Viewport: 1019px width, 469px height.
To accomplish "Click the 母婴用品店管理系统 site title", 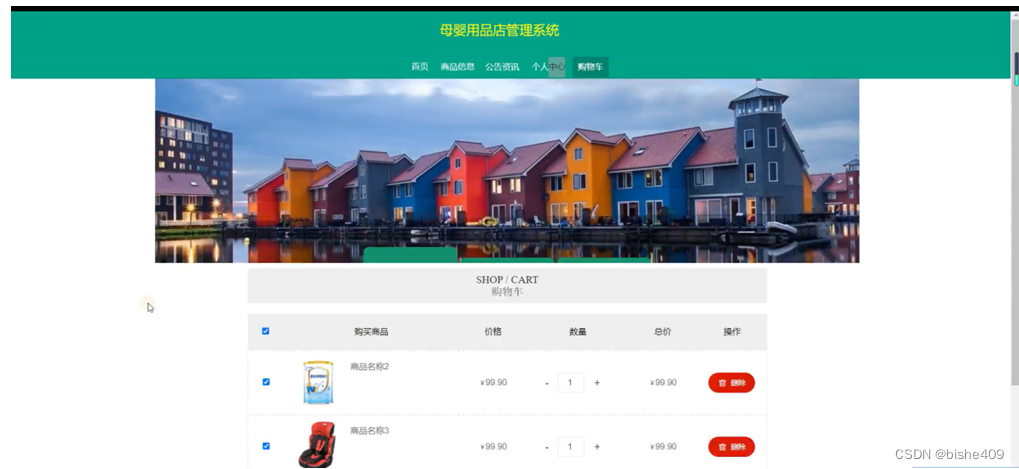I will pyautogui.click(x=499, y=31).
